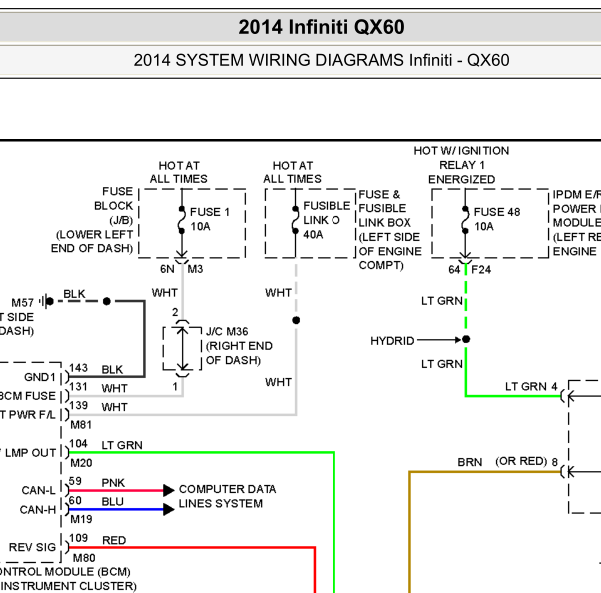Image resolution: width=601 pixels, height=593 pixels.
Task: Click terminal label "6N"
Action: tap(167, 269)
